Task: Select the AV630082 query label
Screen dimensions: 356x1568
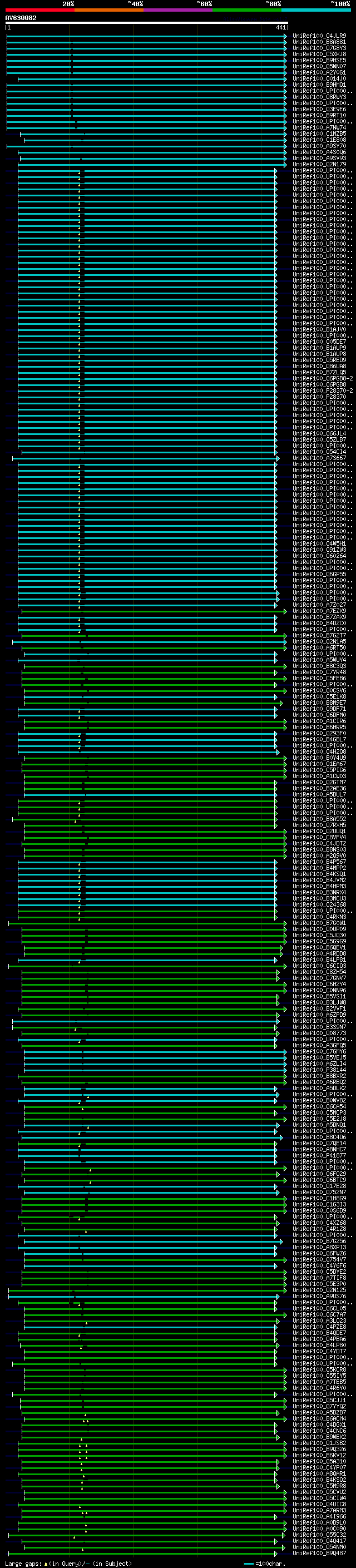Action: click(x=21, y=18)
